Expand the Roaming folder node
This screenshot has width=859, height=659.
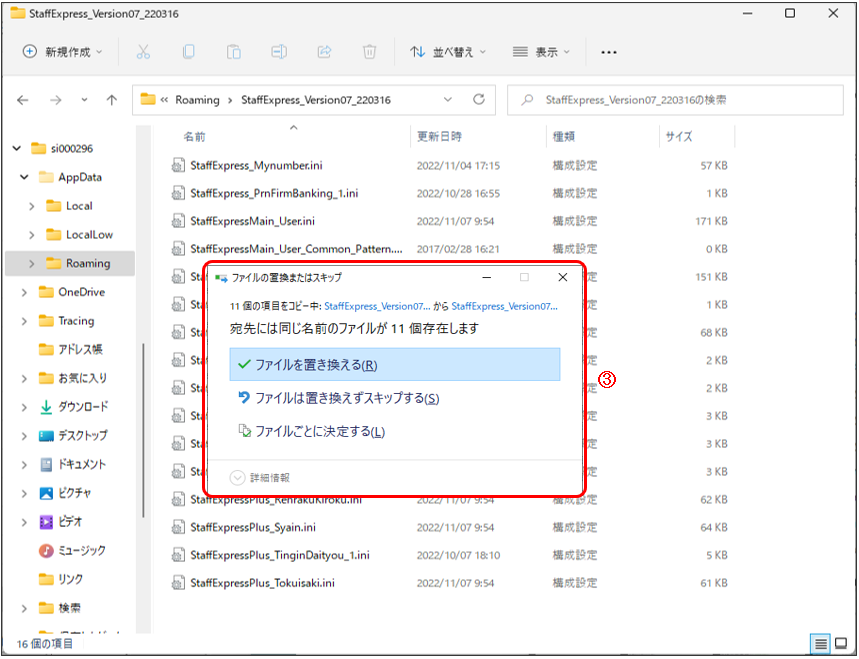(x=31, y=263)
